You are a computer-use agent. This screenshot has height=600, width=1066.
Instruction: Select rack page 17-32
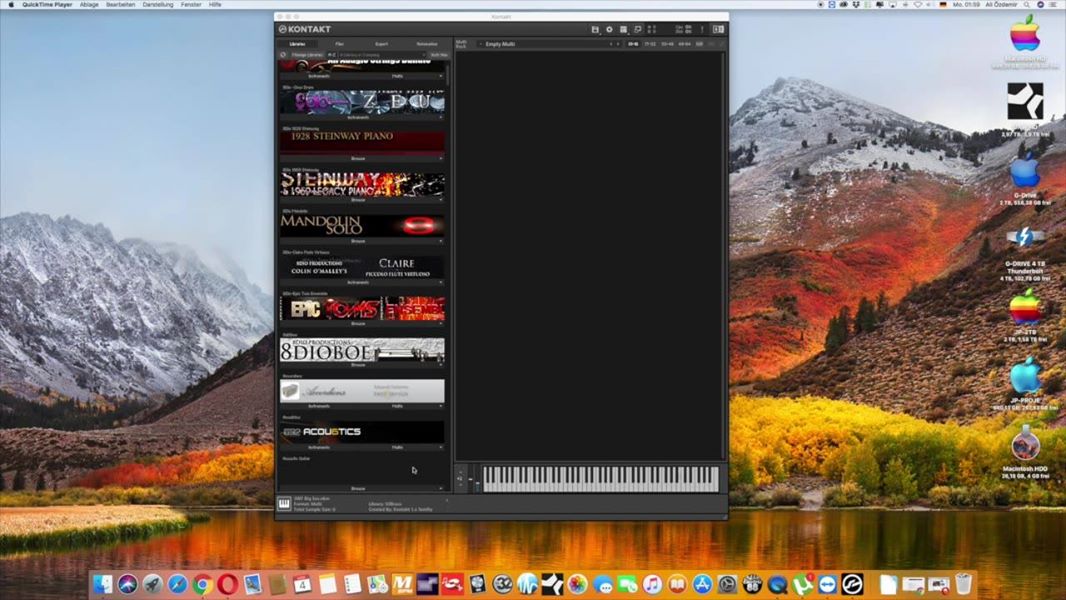click(650, 43)
